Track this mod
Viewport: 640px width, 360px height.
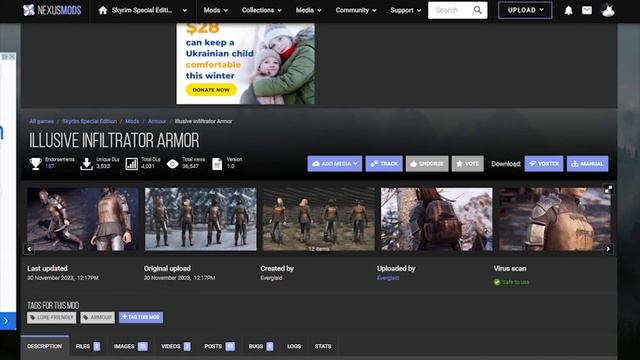(x=384, y=164)
